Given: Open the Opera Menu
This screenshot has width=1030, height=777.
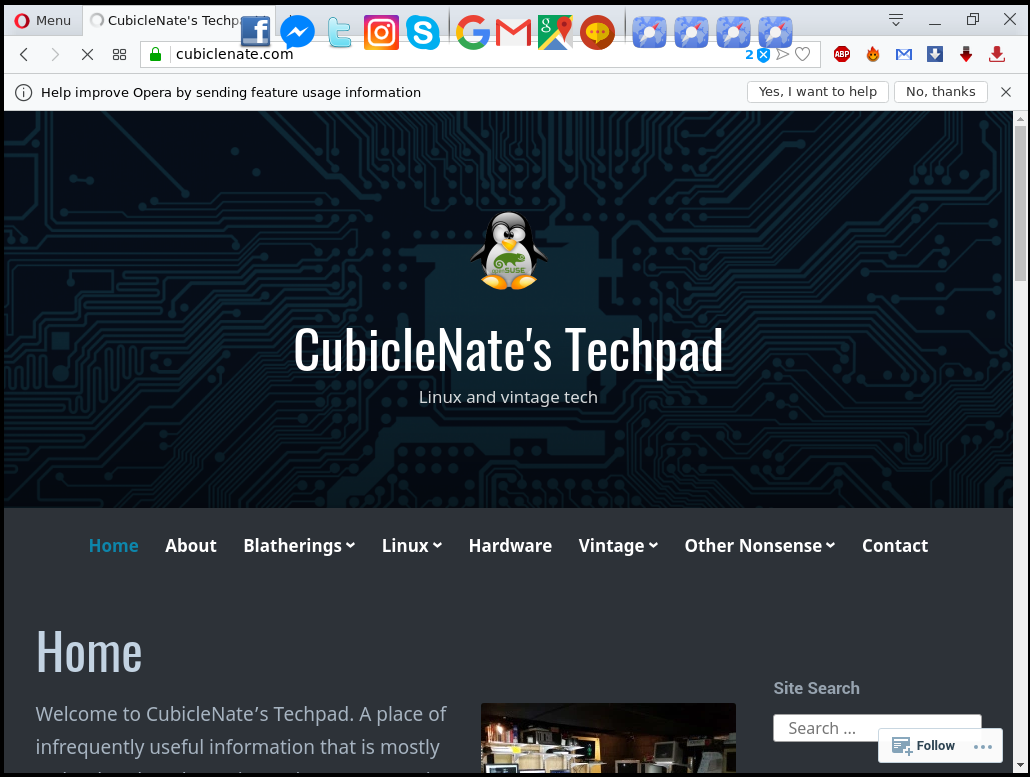Looking at the screenshot, I should point(42,20).
